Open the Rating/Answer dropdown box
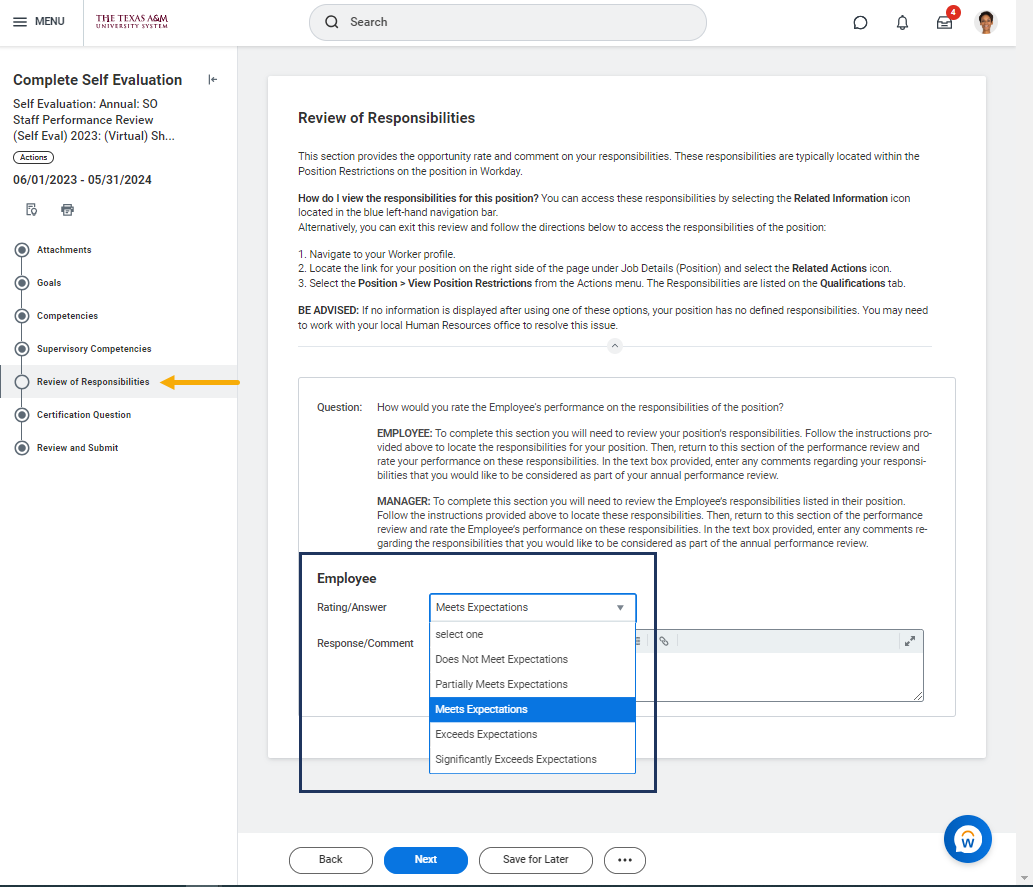This screenshot has height=887, width=1033. click(532, 607)
